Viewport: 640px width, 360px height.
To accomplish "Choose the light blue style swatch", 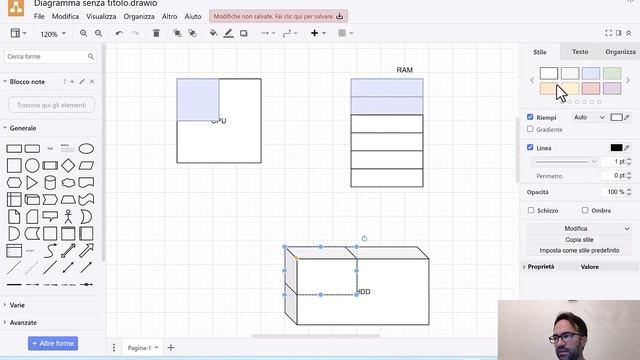I will pyautogui.click(x=591, y=73).
